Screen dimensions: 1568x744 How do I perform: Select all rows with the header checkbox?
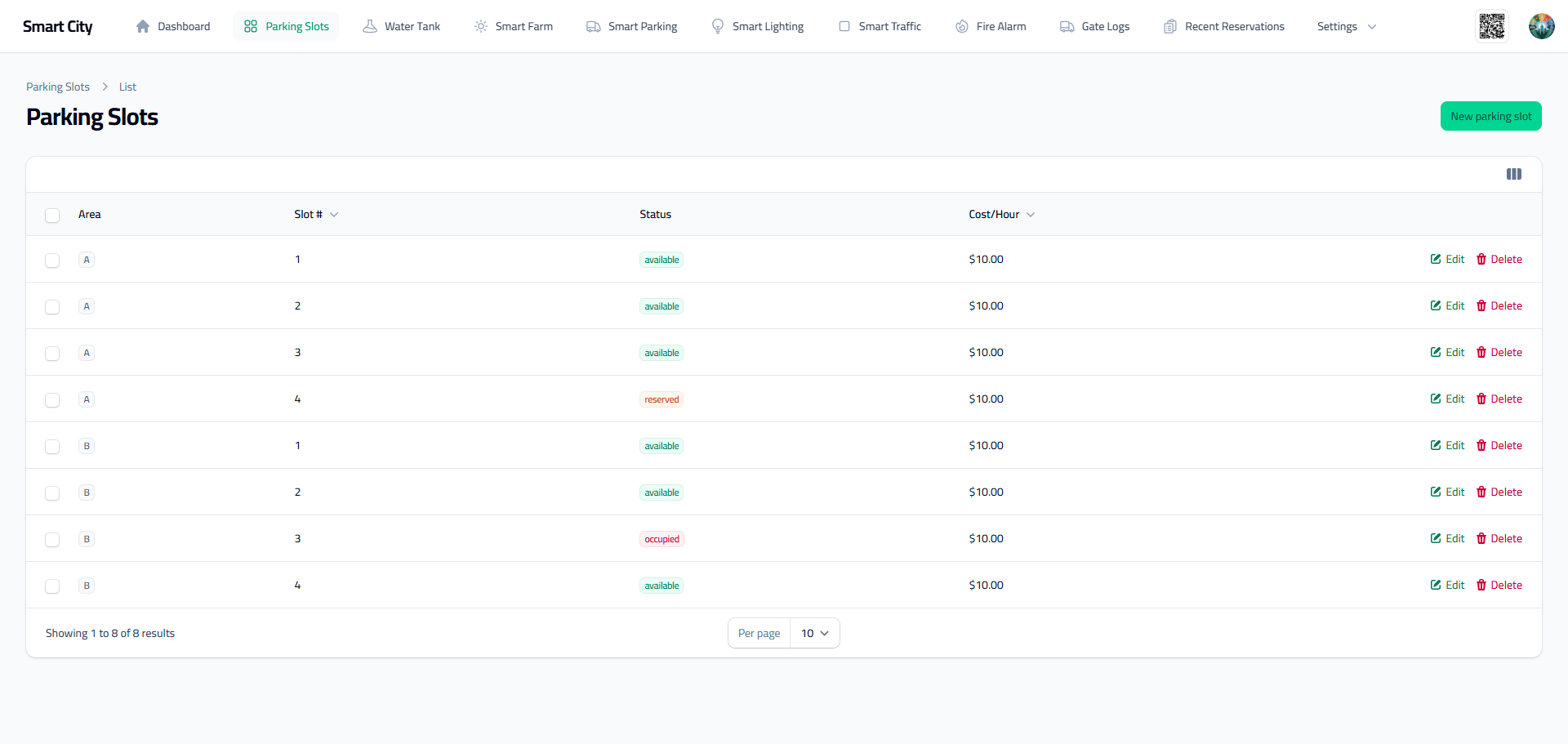[x=52, y=215]
